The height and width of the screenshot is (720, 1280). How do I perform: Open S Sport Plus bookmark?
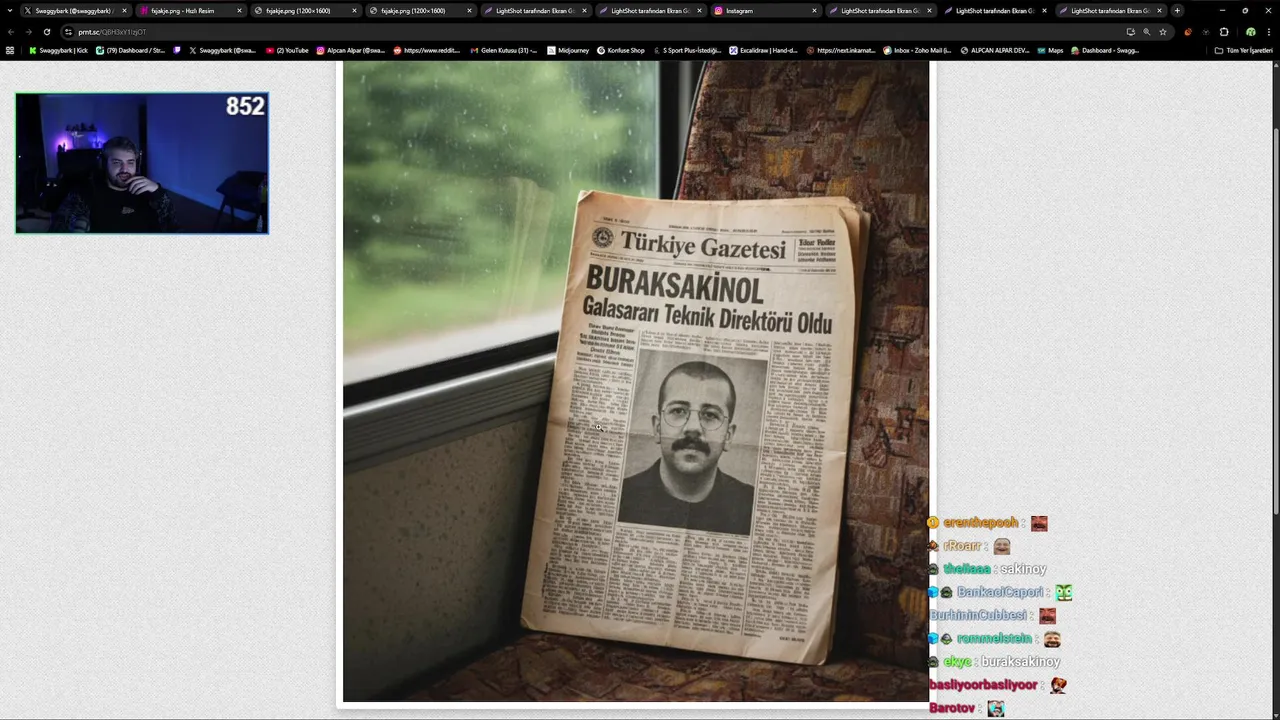coord(688,50)
